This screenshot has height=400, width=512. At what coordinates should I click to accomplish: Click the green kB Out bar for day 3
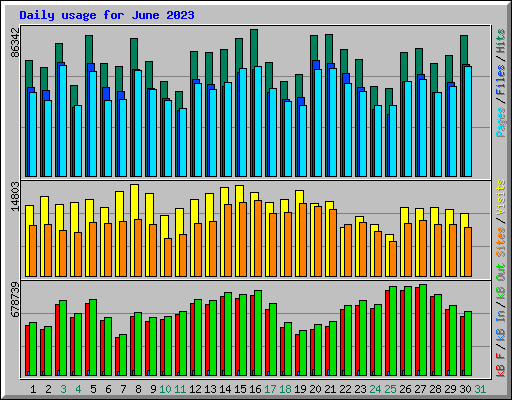pyautogui.click(x=63, y=338)
